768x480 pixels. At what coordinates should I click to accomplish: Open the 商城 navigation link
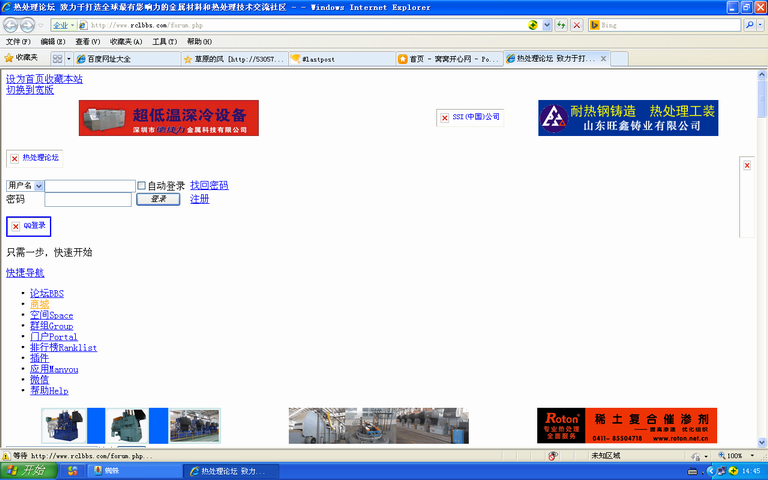pos(40,304)
